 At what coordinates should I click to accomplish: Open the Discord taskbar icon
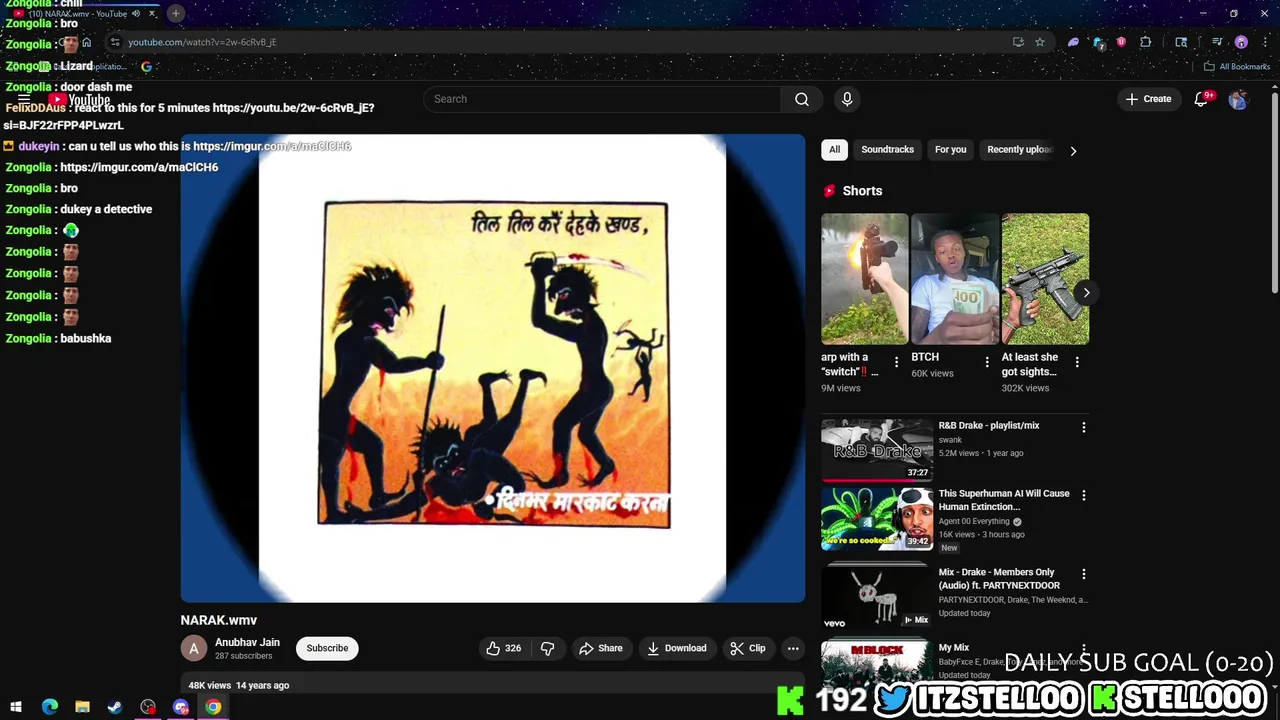[x=181, y=707]
